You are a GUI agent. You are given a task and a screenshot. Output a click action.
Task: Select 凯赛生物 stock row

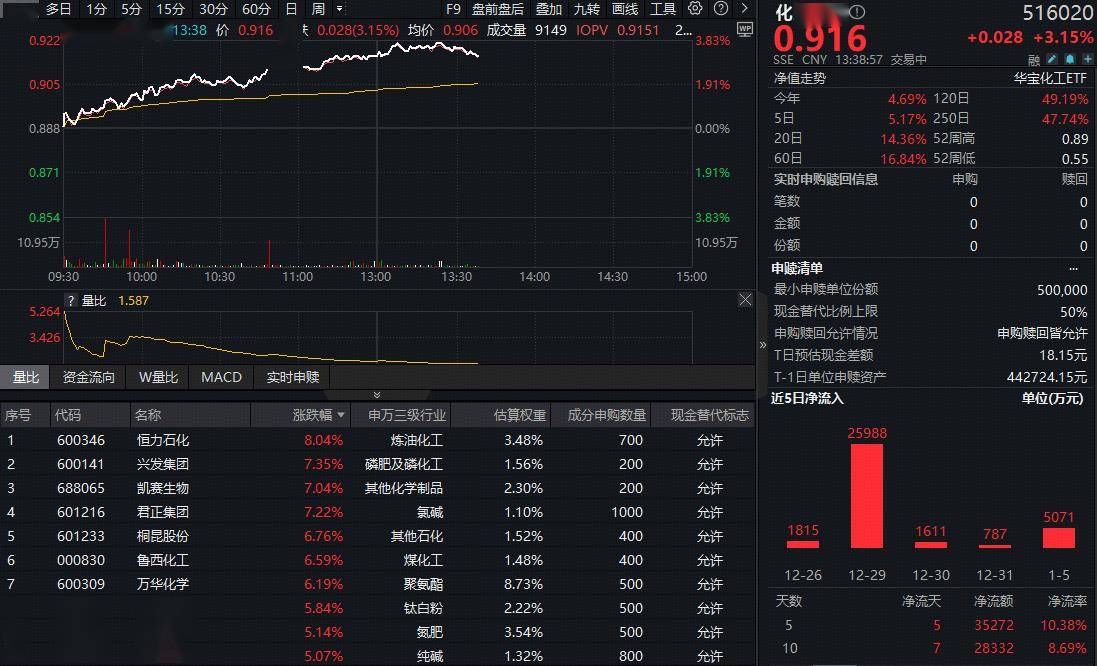377,488
